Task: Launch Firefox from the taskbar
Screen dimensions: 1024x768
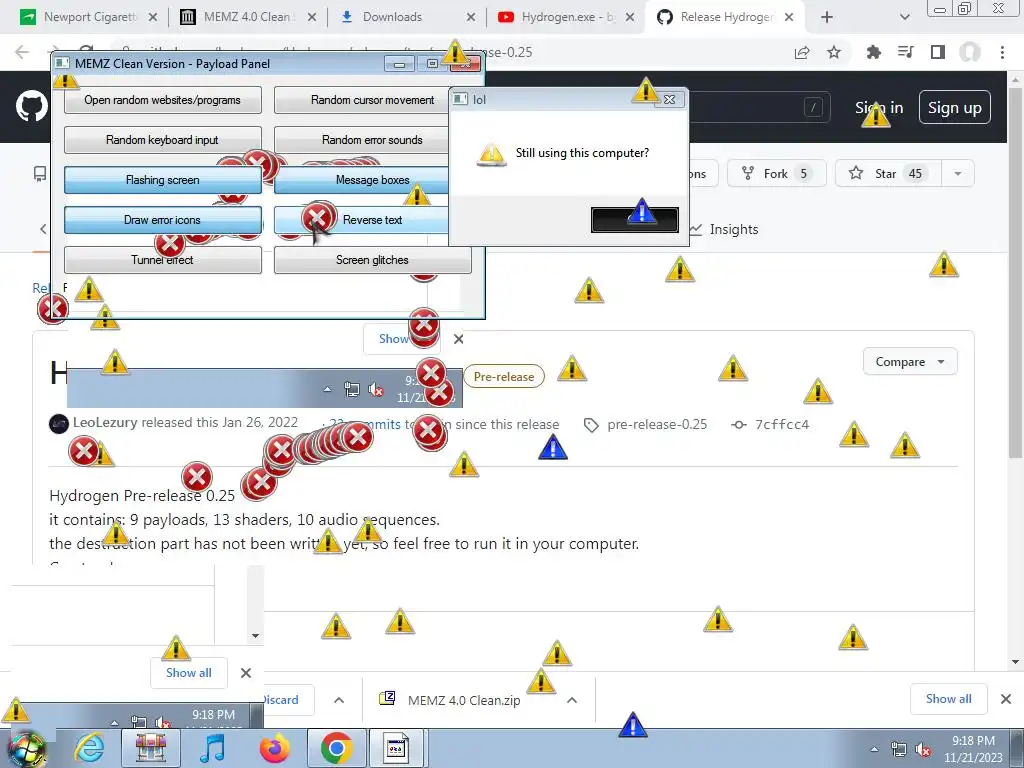Action: (274, 748)
